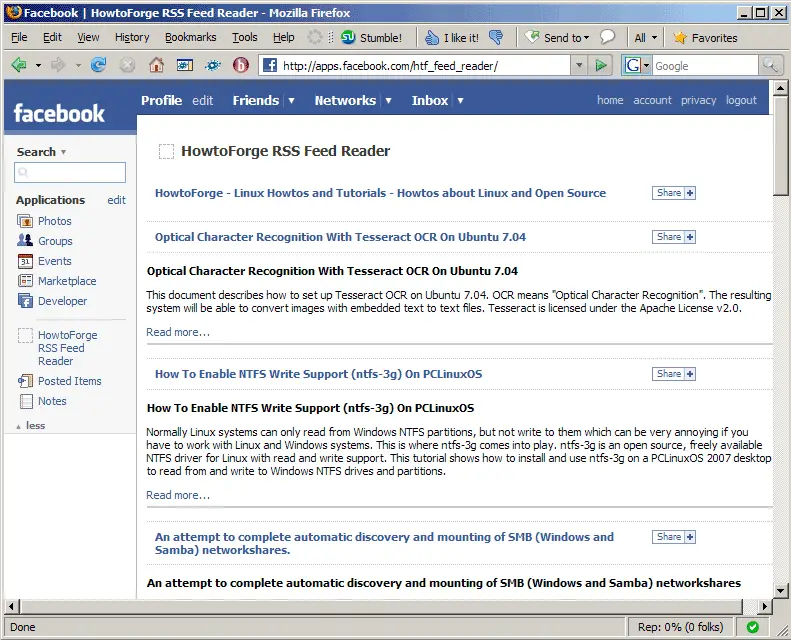Image resolution: width=791 pixels, height=640 pixels.
Task: Click the StumbleUpon Stumble! icon
Action: 348,37
